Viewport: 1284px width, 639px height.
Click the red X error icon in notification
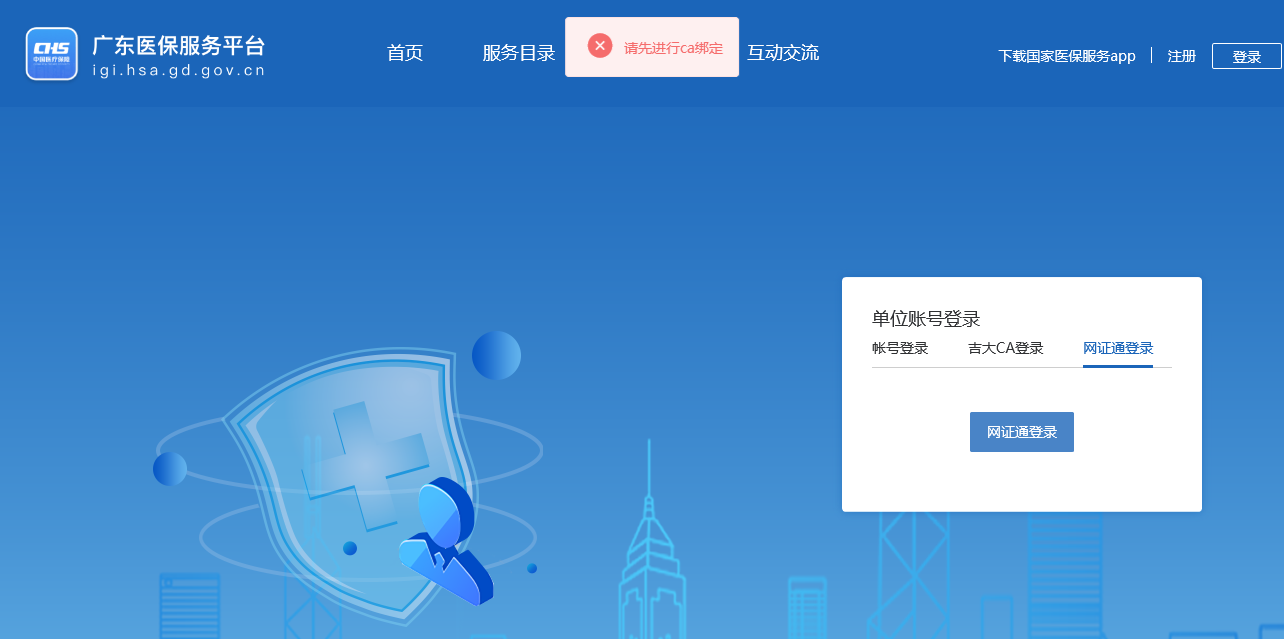(x=600, y=46)
